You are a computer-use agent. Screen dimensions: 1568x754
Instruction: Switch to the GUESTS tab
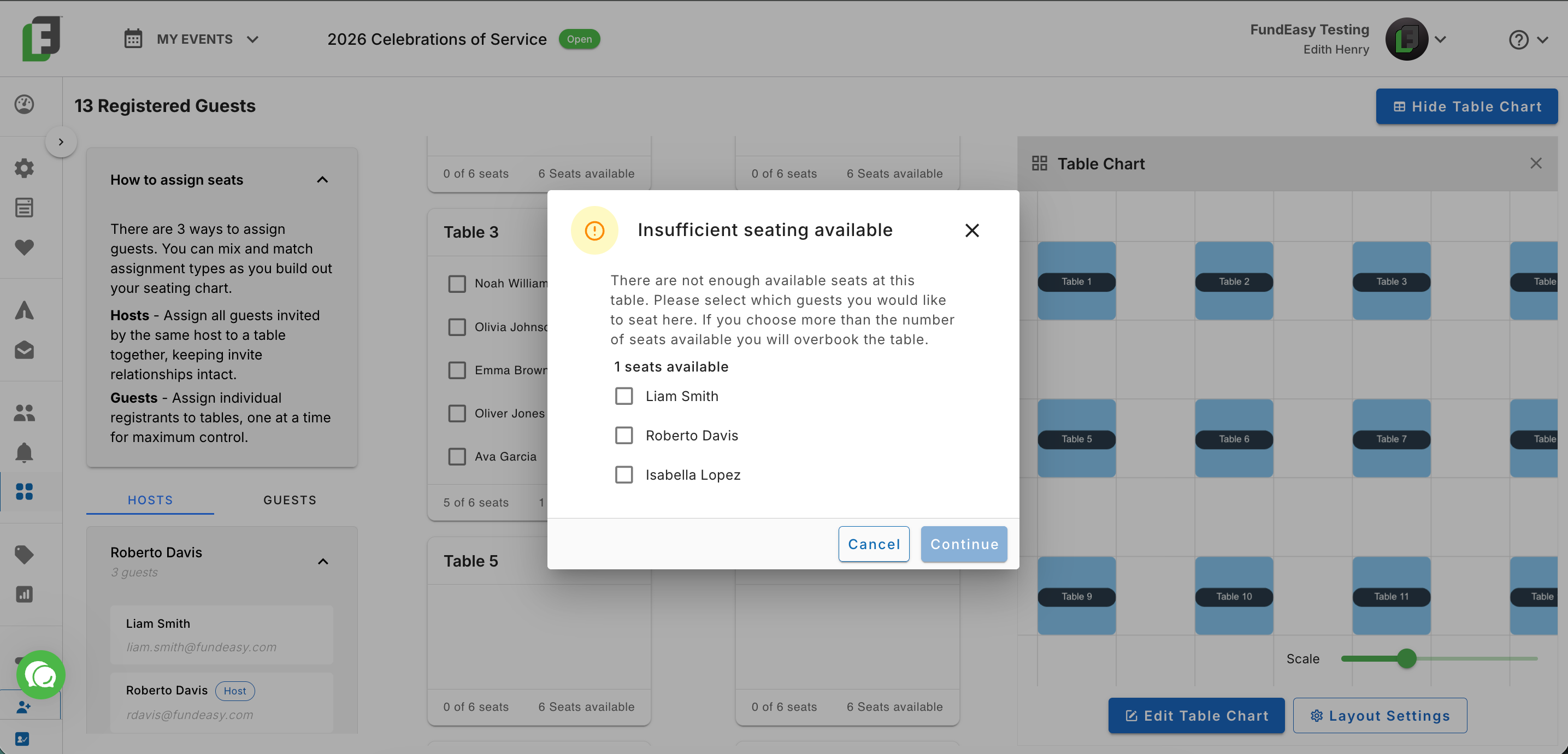(x=290, y=499)
